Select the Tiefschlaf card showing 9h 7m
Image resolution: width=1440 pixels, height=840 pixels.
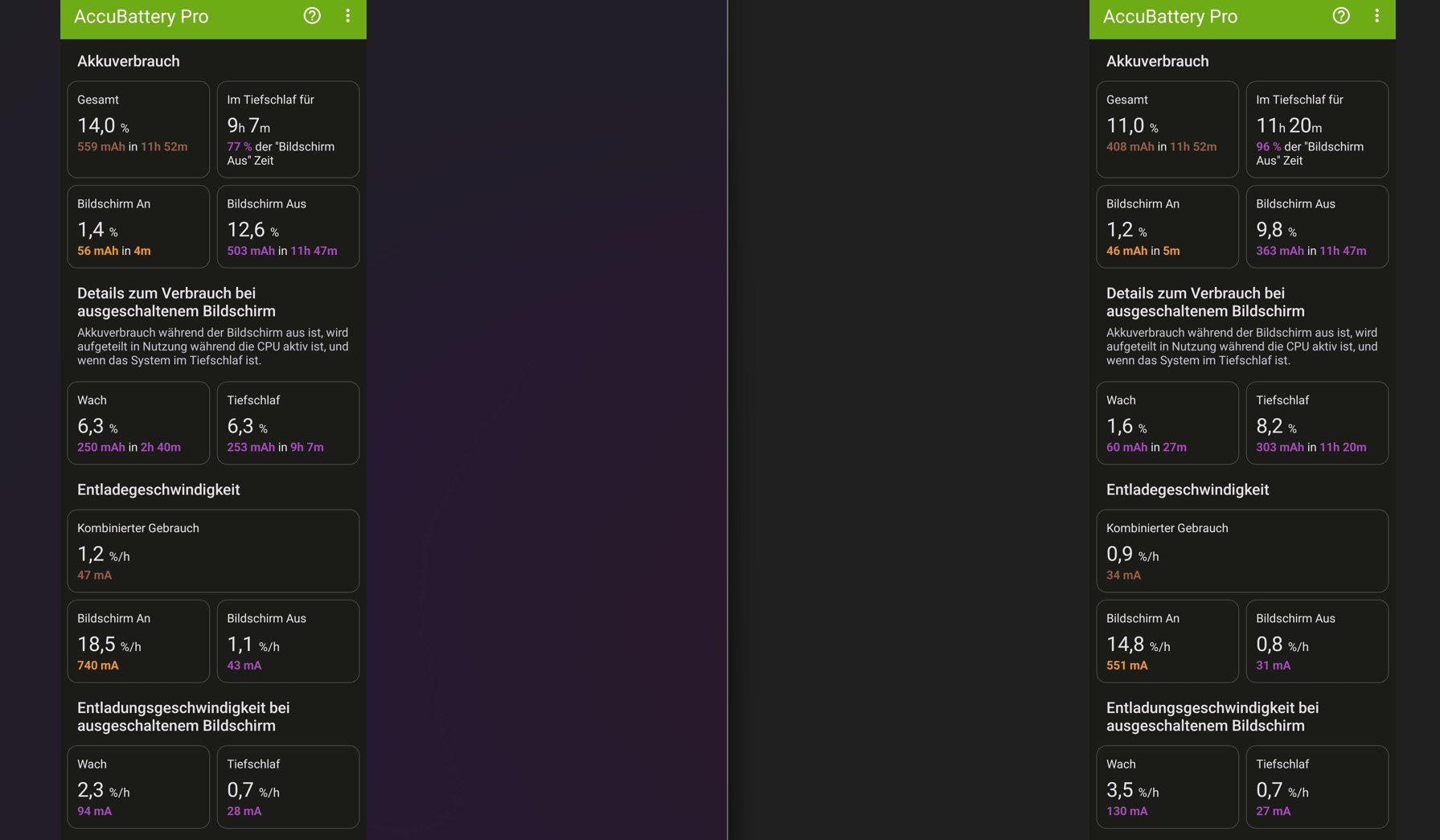click(288, 129)
